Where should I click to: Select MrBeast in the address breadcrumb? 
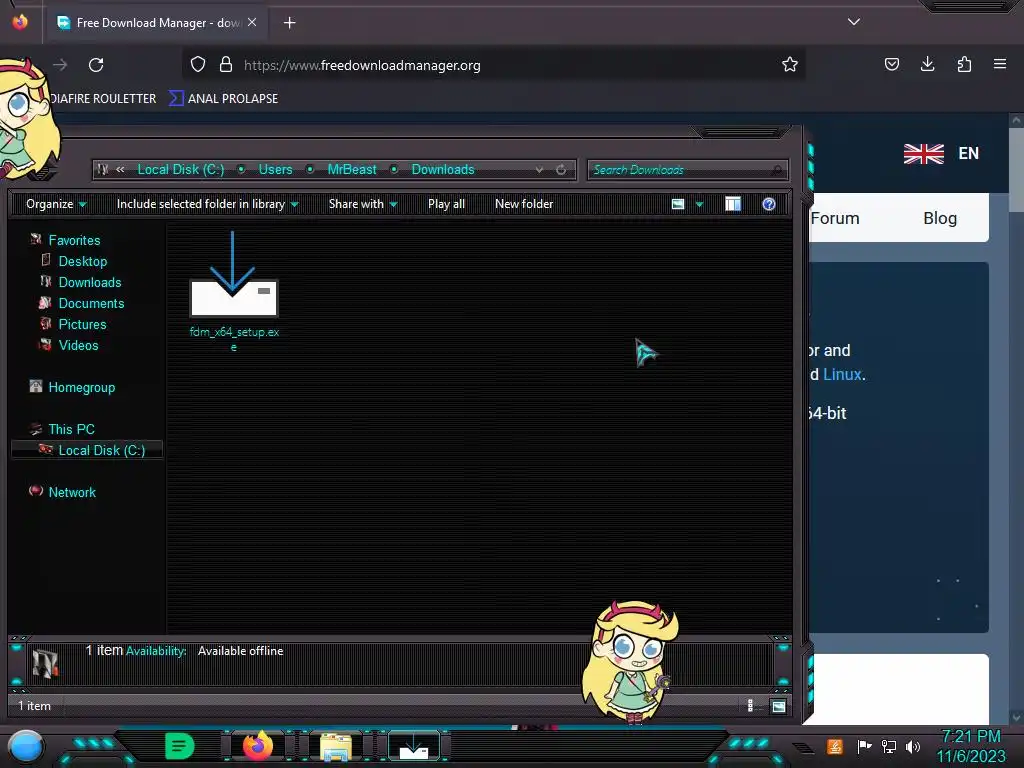[352, 170]
